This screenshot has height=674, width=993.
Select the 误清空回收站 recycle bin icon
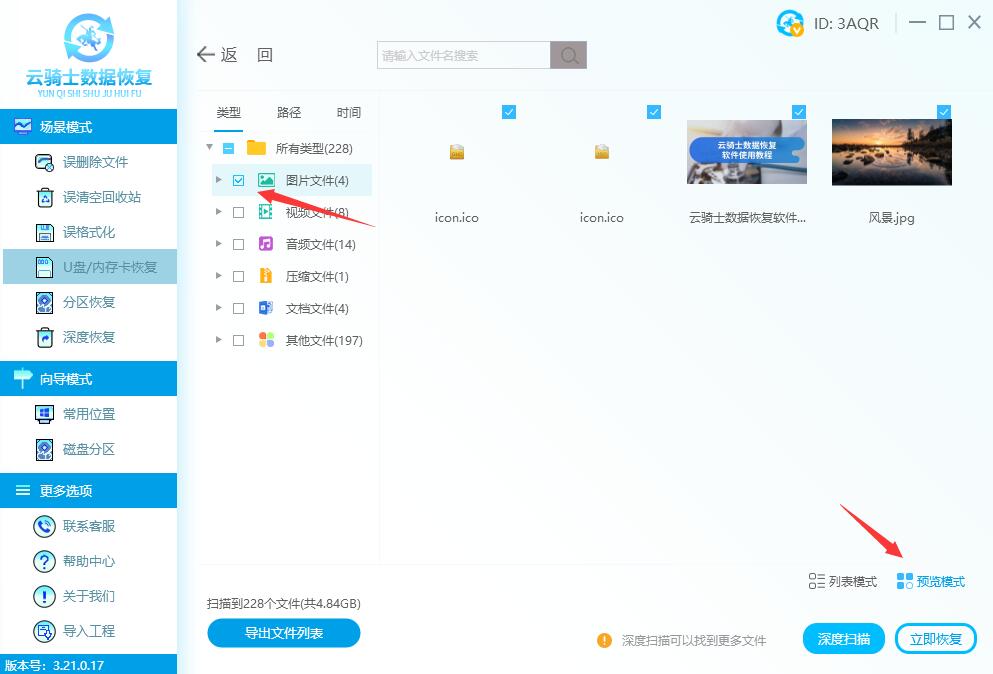point(44,197)
